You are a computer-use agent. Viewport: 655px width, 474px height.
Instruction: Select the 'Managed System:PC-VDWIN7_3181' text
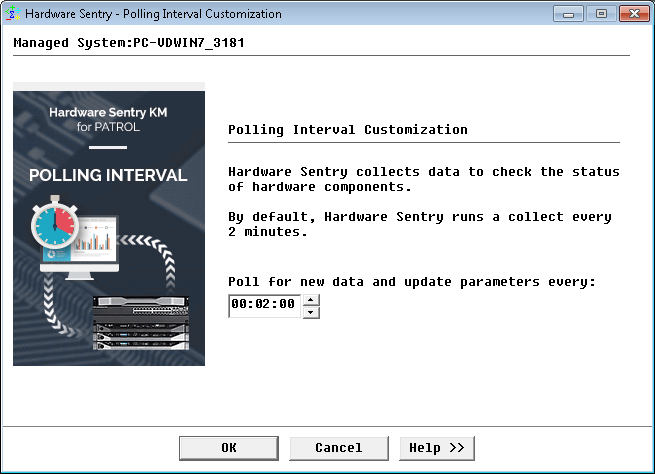tap(129, 43)
